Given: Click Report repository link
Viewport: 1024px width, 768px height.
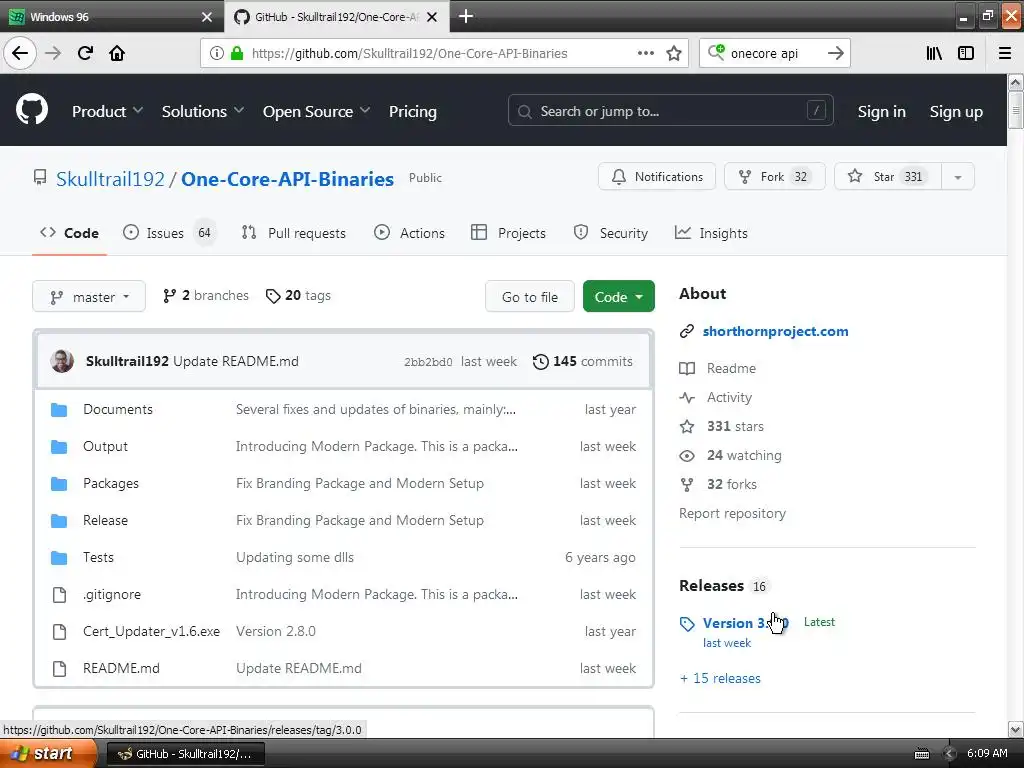Looking at the screenshot, I should point(732,513).
